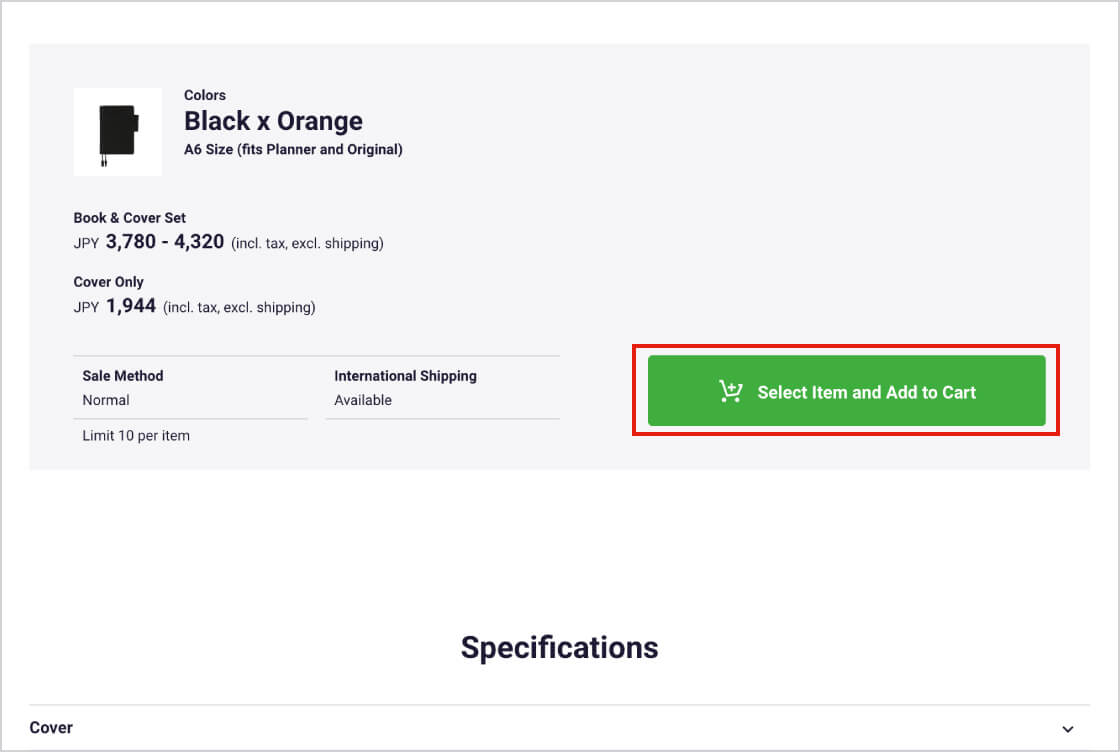Image resolution: width=1120 pixels, height=752 pixels.
Task: Click the Black x Orange title
Action: tap(273, 121)
